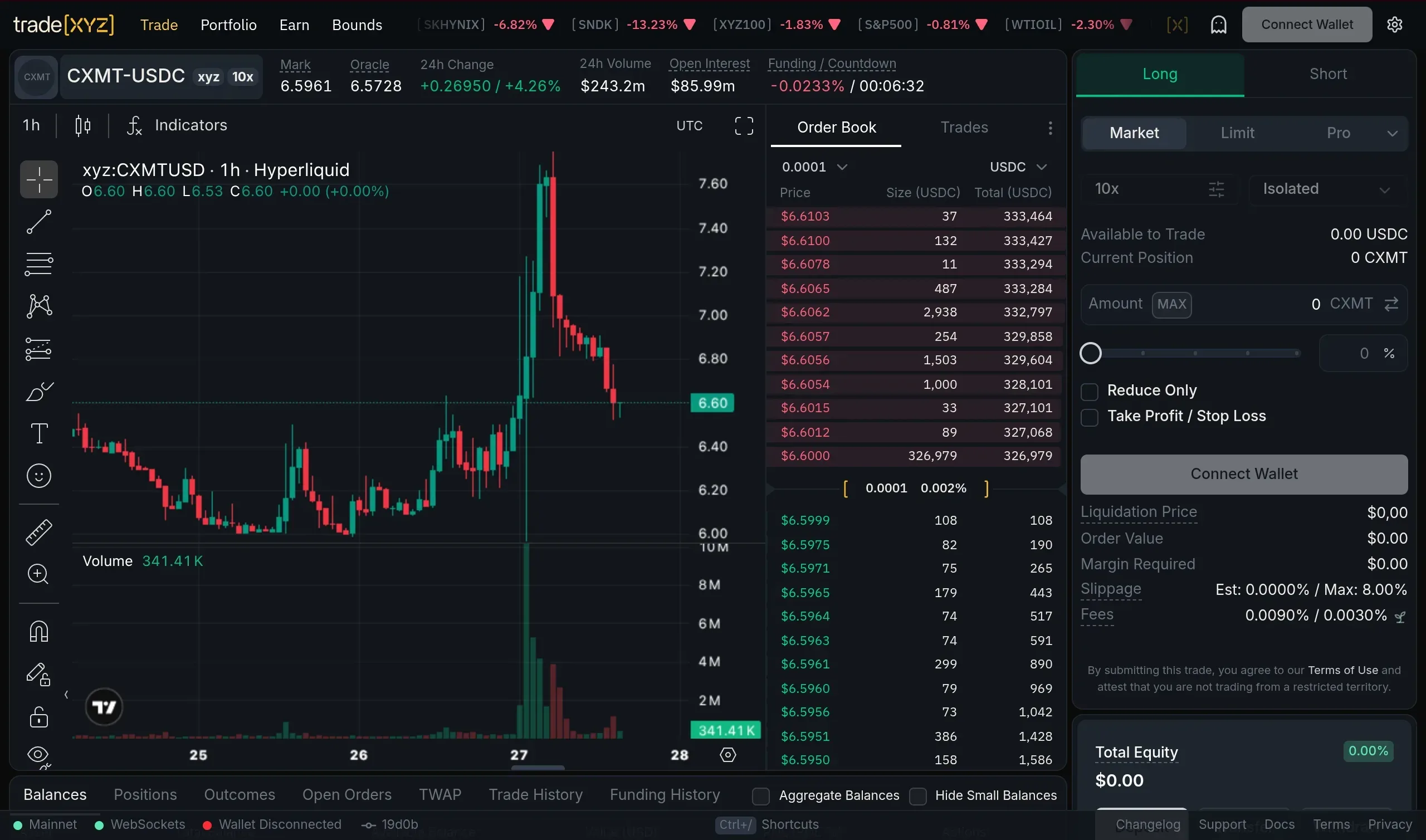The width and height of the screenshot is (1426, 840).
Task: Open the Bounds menu item
Action: (x=357, y=25)
